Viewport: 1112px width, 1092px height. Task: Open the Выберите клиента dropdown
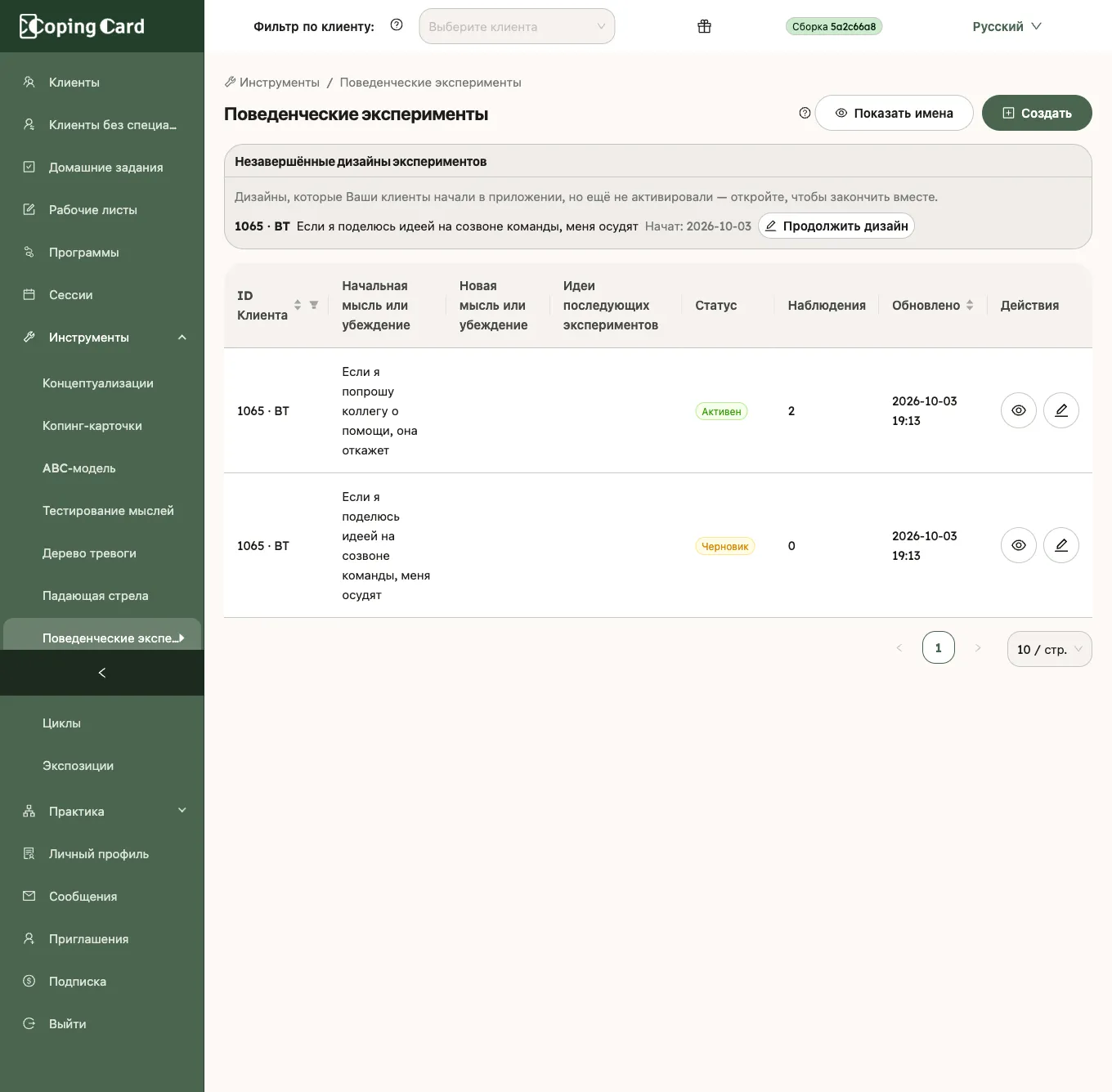[517, 26]
